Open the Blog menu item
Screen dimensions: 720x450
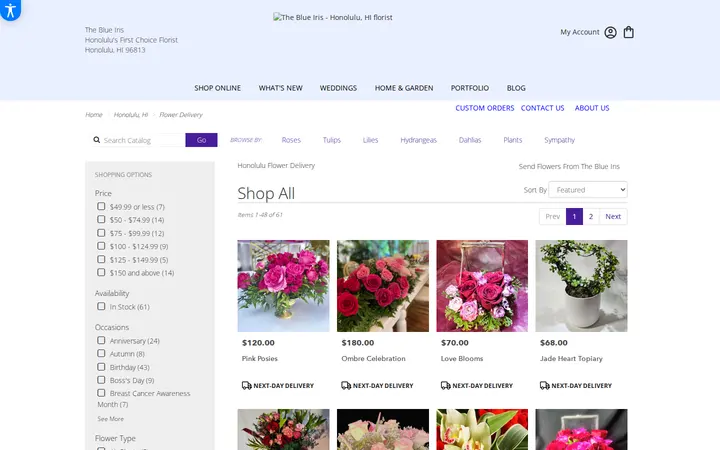[x=516, y=88]
